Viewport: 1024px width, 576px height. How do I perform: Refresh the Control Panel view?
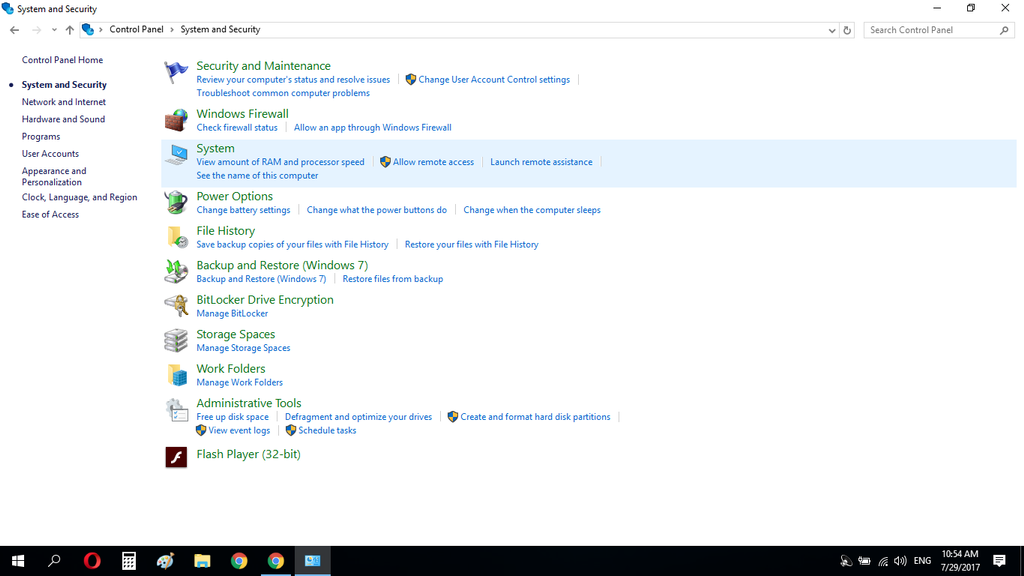(x=847, y=30)
